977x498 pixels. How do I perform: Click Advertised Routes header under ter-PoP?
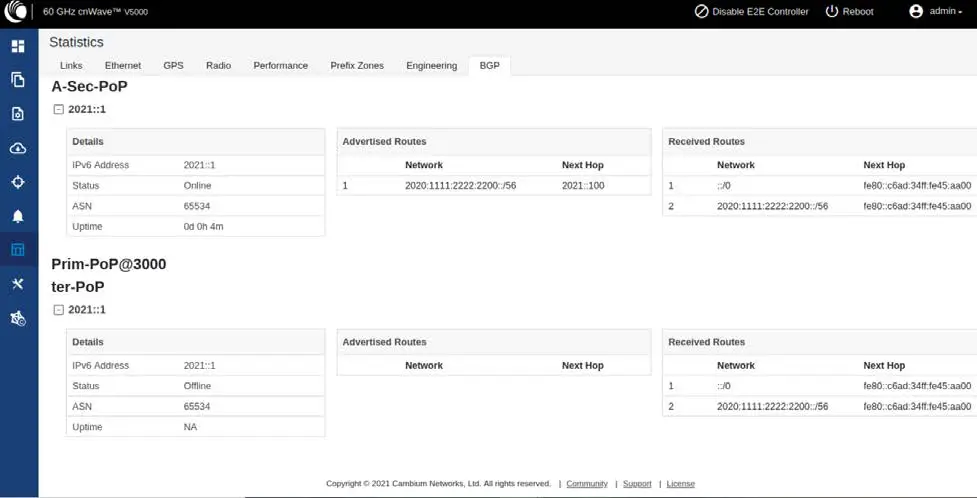click(384, 342)
